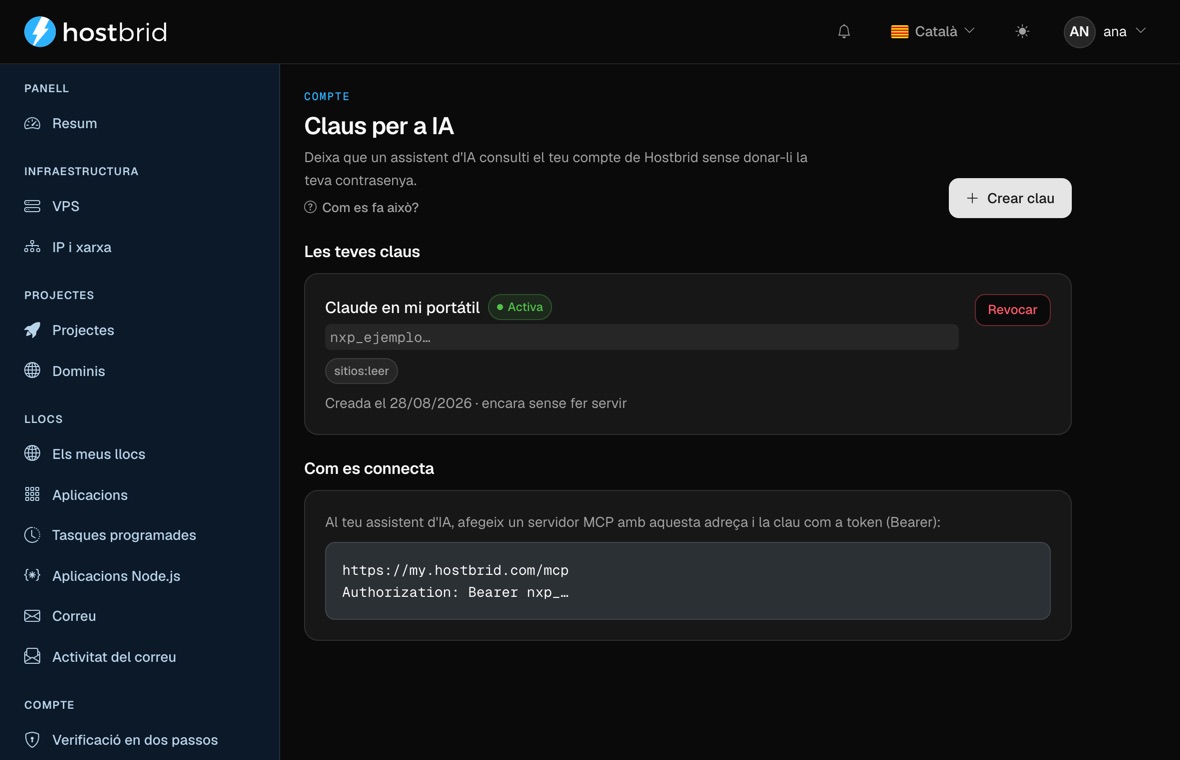Viewport: 1180px width, 760px height.
Task: Click the Crear clau button
Action: tap(1010, 198)
